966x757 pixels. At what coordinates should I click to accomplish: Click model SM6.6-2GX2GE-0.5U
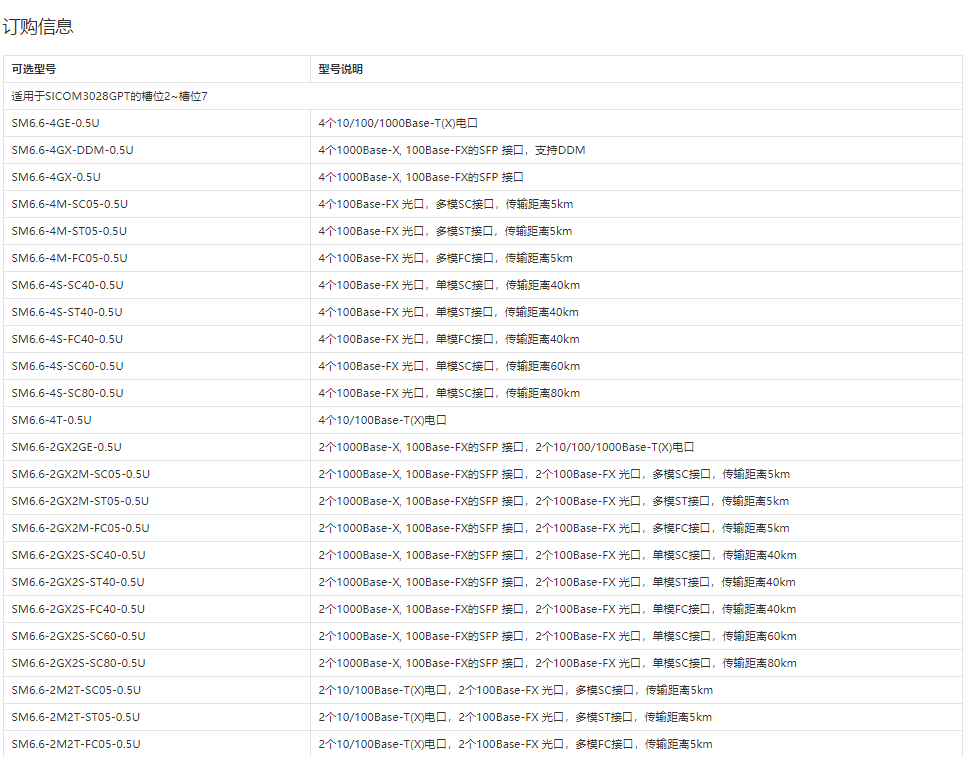(x=66, y=448)
